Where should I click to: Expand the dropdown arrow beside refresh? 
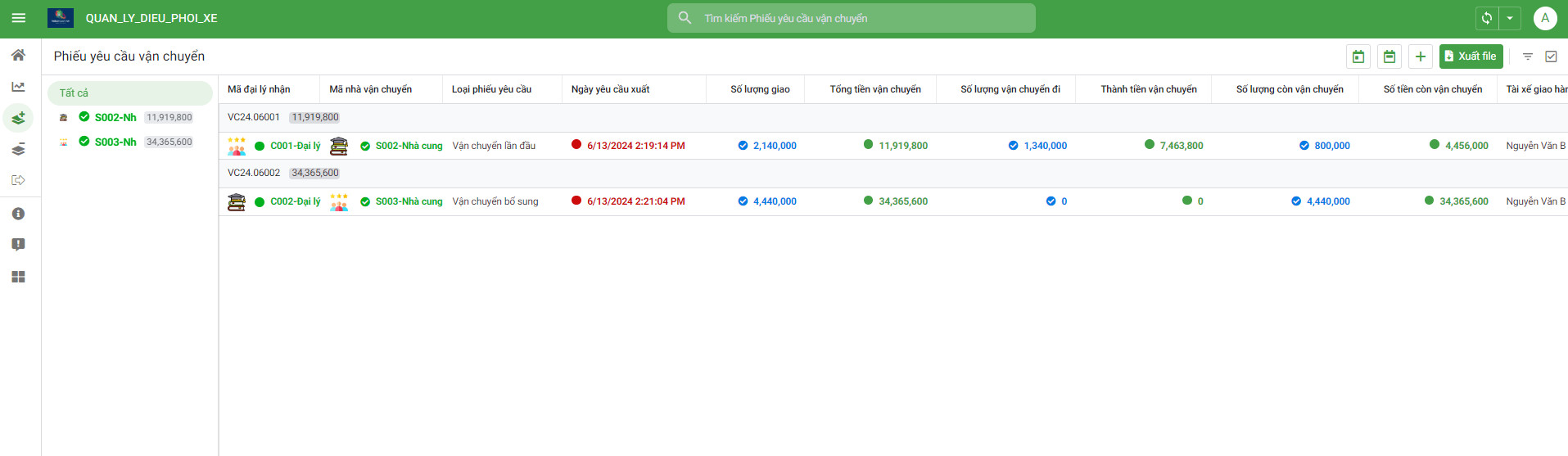(1510, 18)
